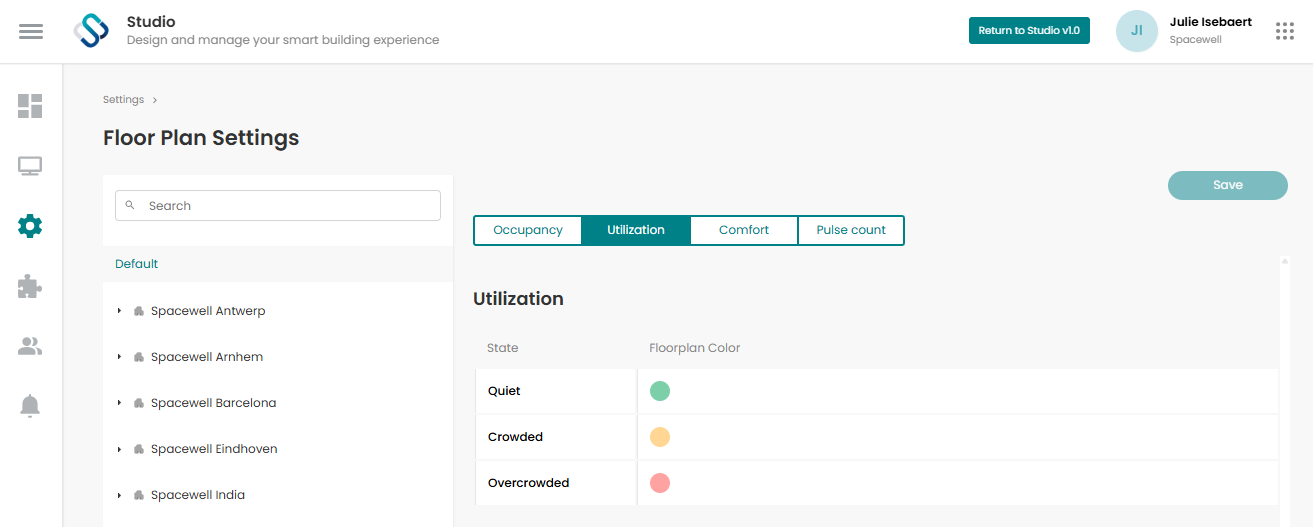Viewport: 1313px width, 527px height.
Task: Click the State column header
Action: point(503,348)
